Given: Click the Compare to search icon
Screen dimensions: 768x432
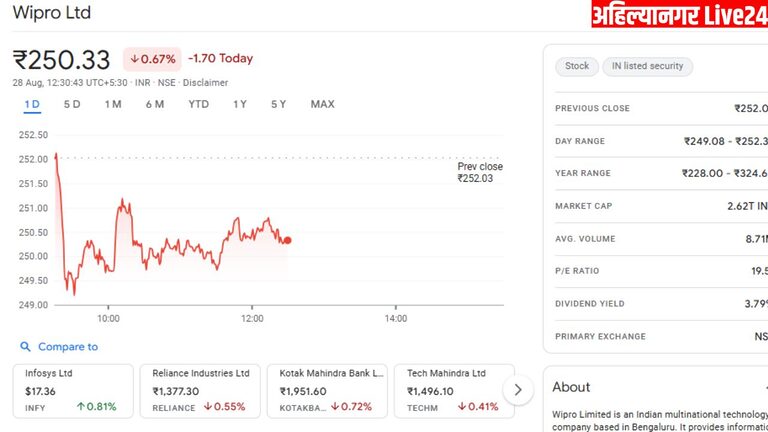Looking at the screenshot, I should click(26, 347).
